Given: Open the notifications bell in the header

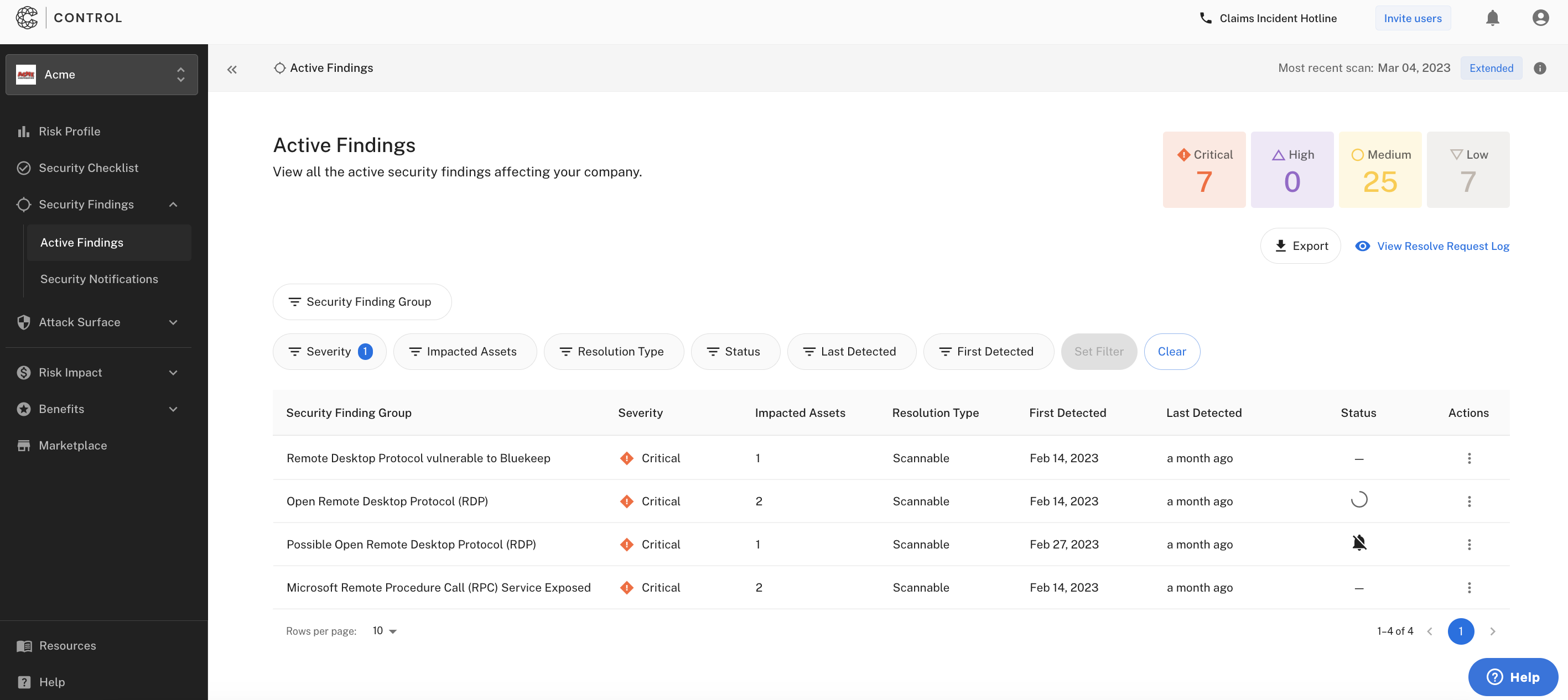Looking at the screenshot, I should click(x=1492, y=18).
